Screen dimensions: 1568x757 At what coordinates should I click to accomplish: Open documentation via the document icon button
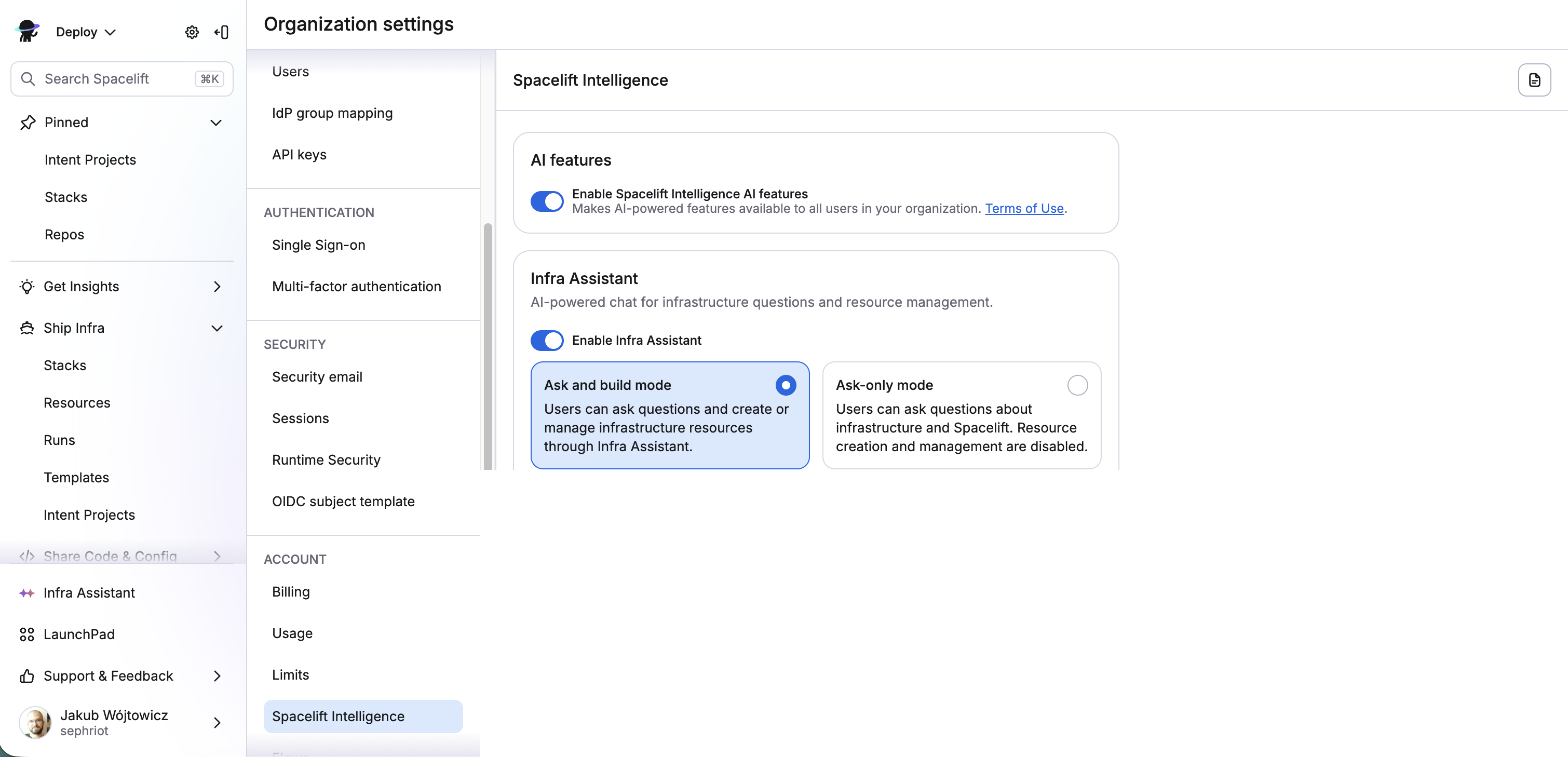1534,80
